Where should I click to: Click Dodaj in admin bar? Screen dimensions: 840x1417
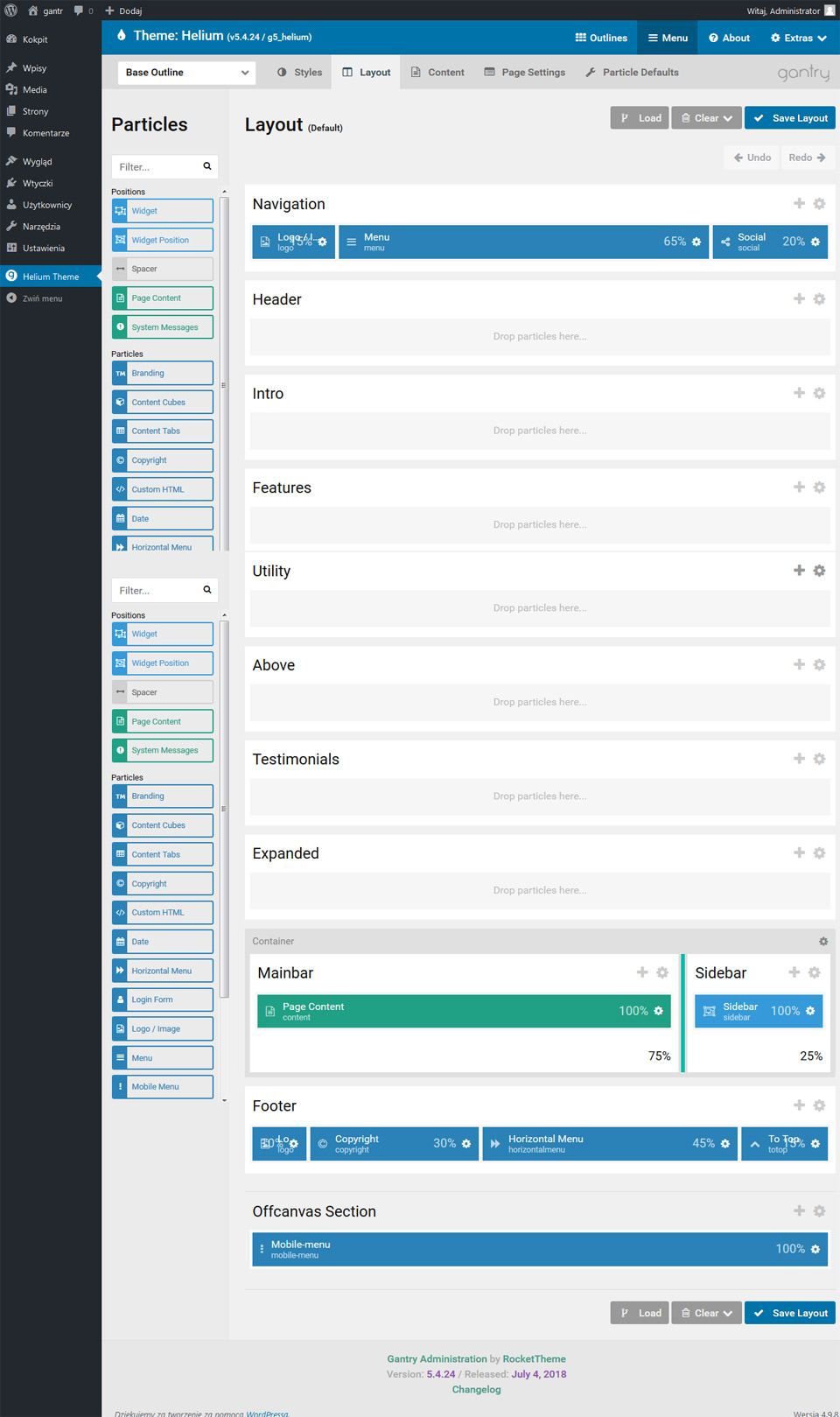pyautogui.click(x=123, y=11)
